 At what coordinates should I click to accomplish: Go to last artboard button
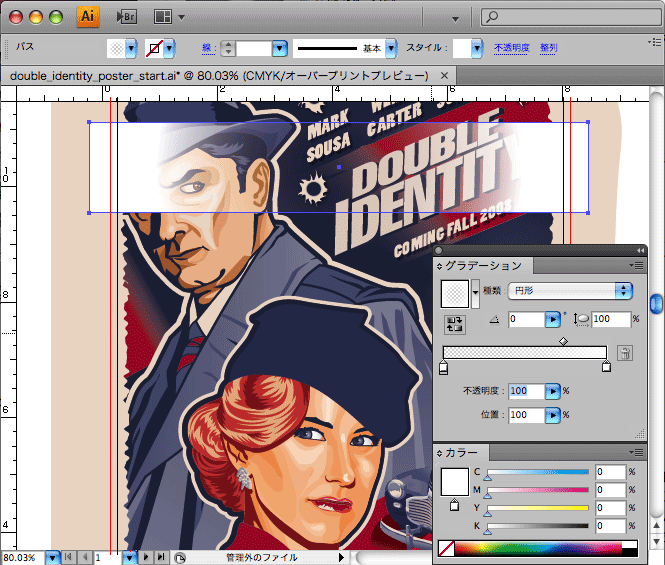coord(161,557)
